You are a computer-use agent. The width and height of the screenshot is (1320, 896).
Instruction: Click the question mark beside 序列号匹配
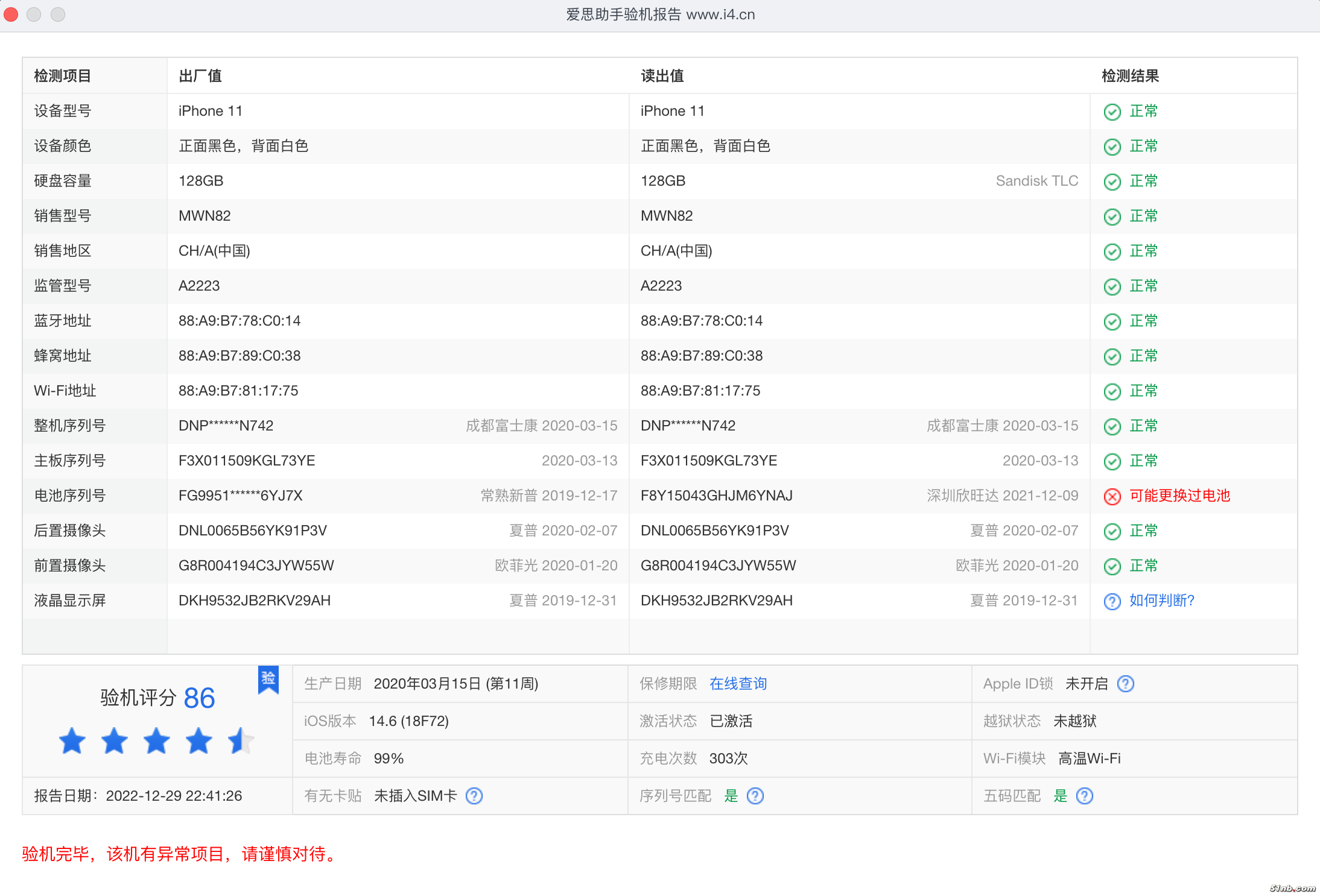(756, 796)
